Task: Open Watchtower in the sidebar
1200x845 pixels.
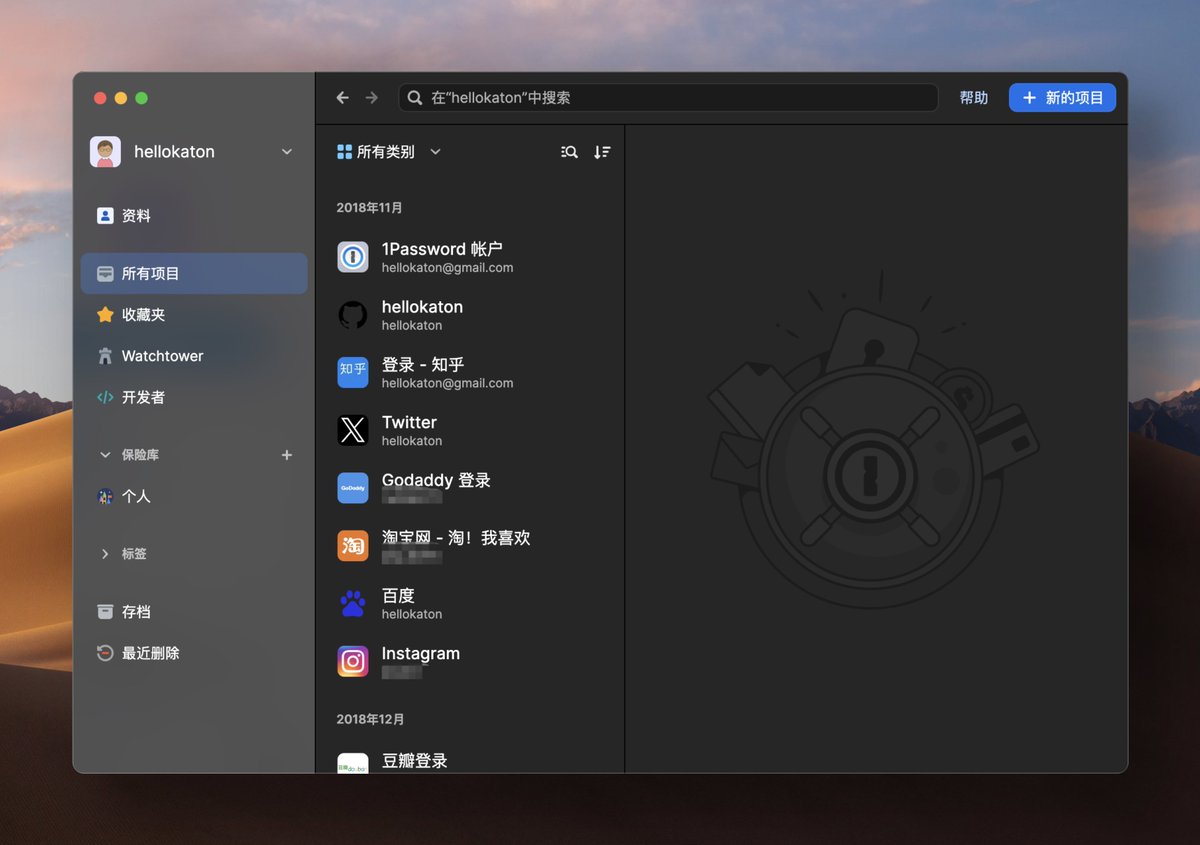Action: [x=194, y=356]
